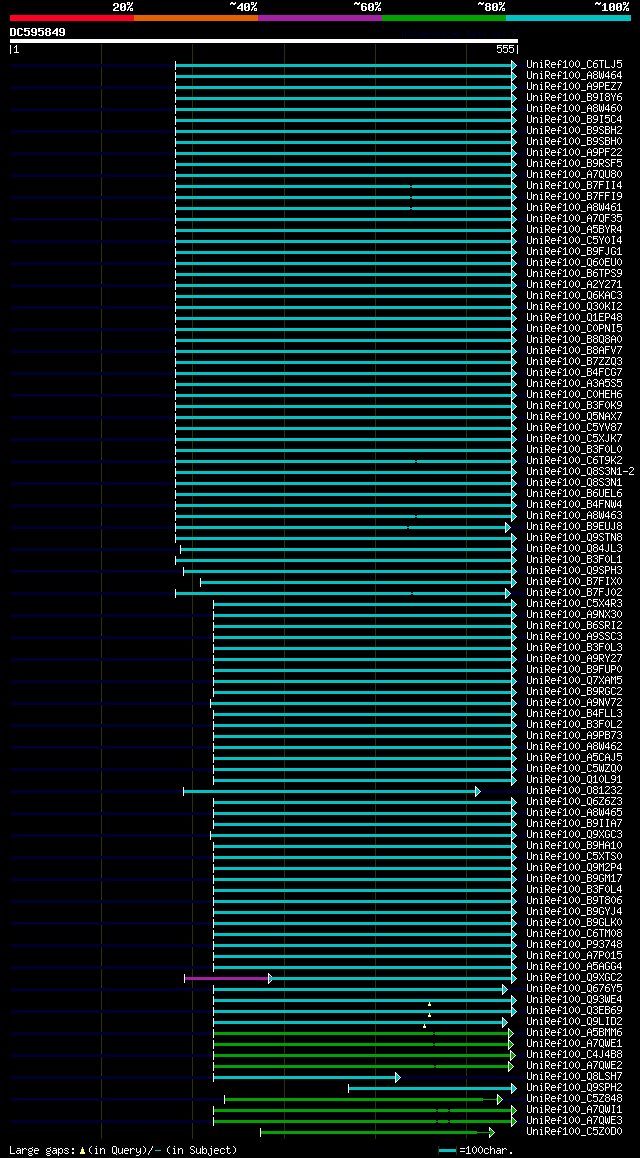
Task: Click the green alignment bar for UniRef100_A5BMM6
Action: click(x=363, y=1033)
